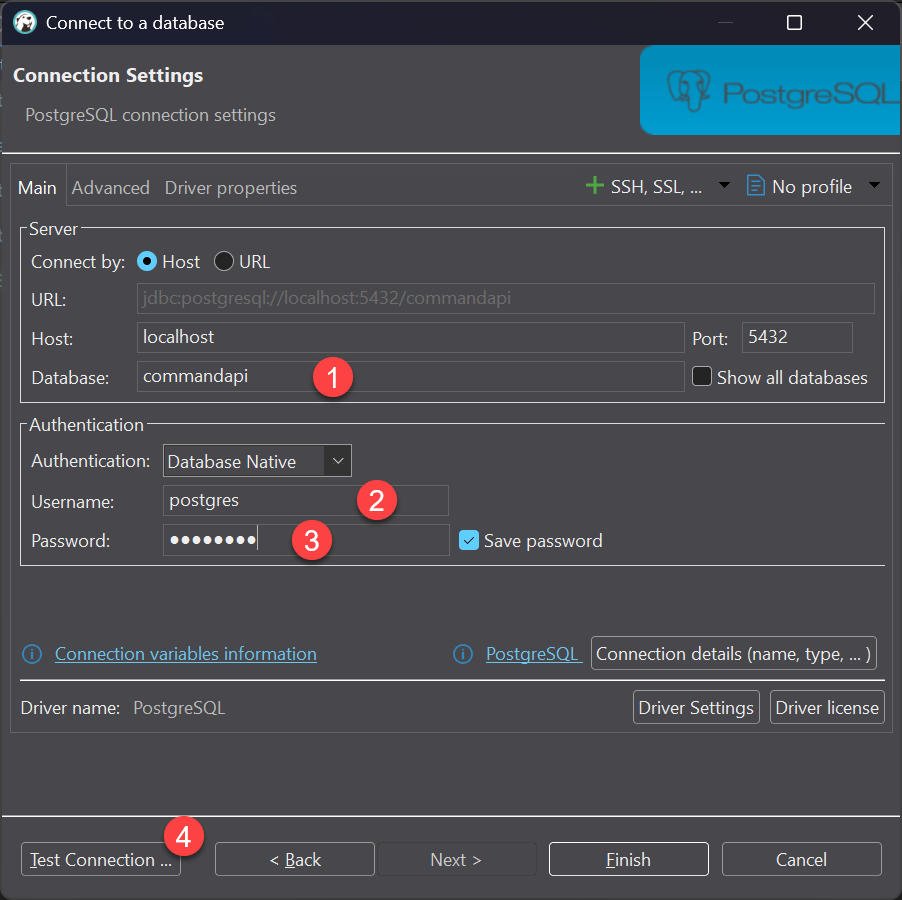Screen dimensions: 902x900
Task: Click the info icon beside Connection variables information
Action: [x=31, y=653]
